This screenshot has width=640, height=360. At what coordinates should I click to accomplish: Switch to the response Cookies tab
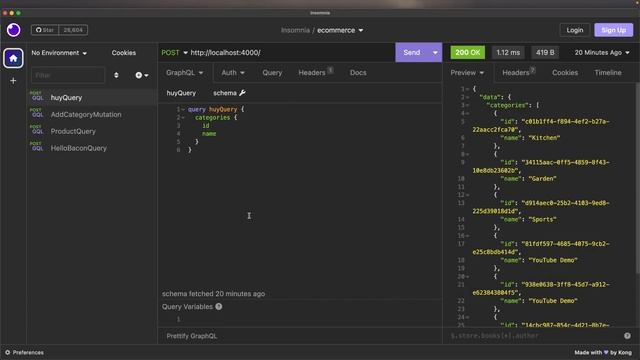point(565,73)
